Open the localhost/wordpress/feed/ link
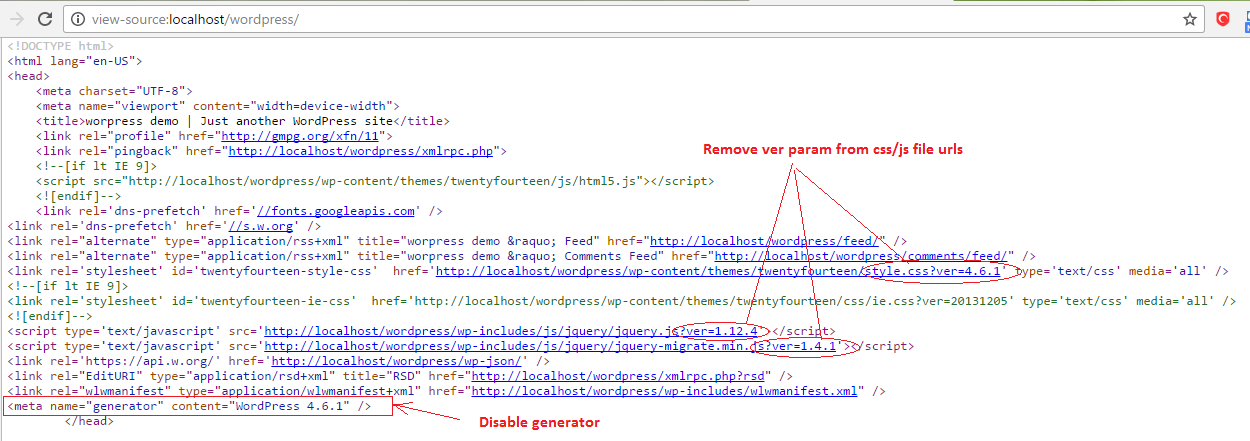The height and width of the screenshot is (441, 1250). click(765, 241)
